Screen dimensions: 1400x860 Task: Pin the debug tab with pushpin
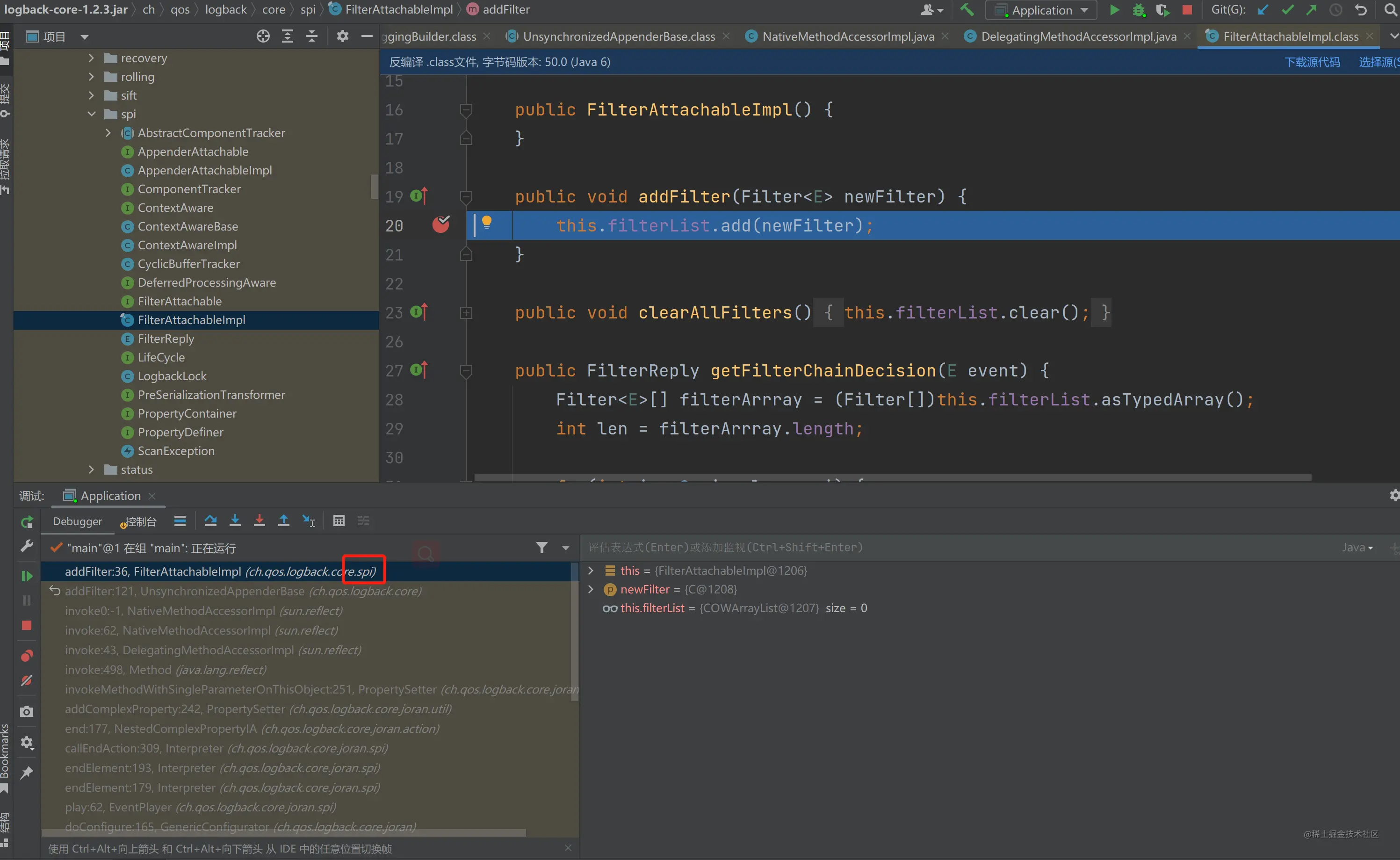[27, 773]
